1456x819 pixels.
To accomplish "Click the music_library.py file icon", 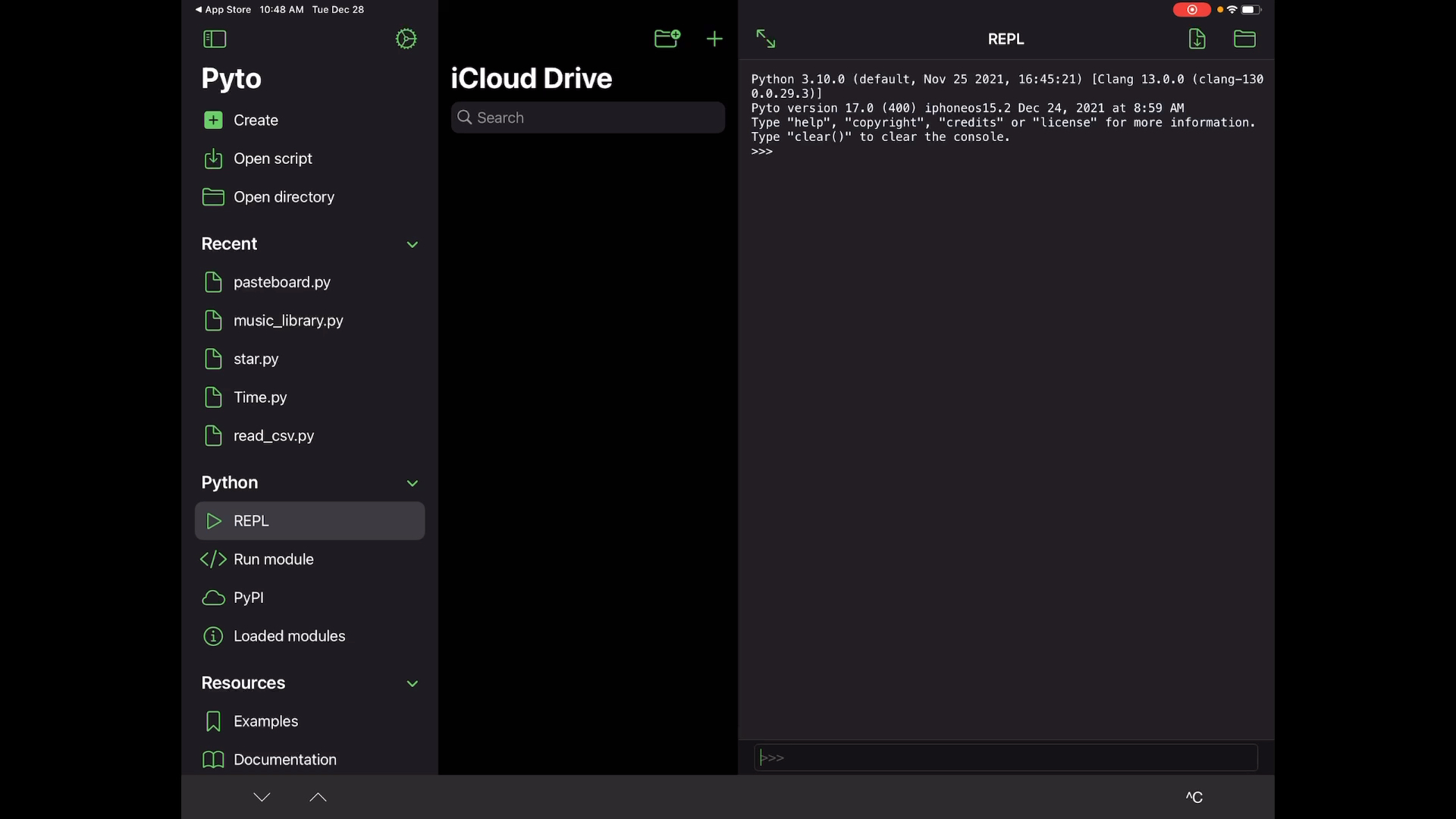I will pyautogui.click(x=213, y=321).
